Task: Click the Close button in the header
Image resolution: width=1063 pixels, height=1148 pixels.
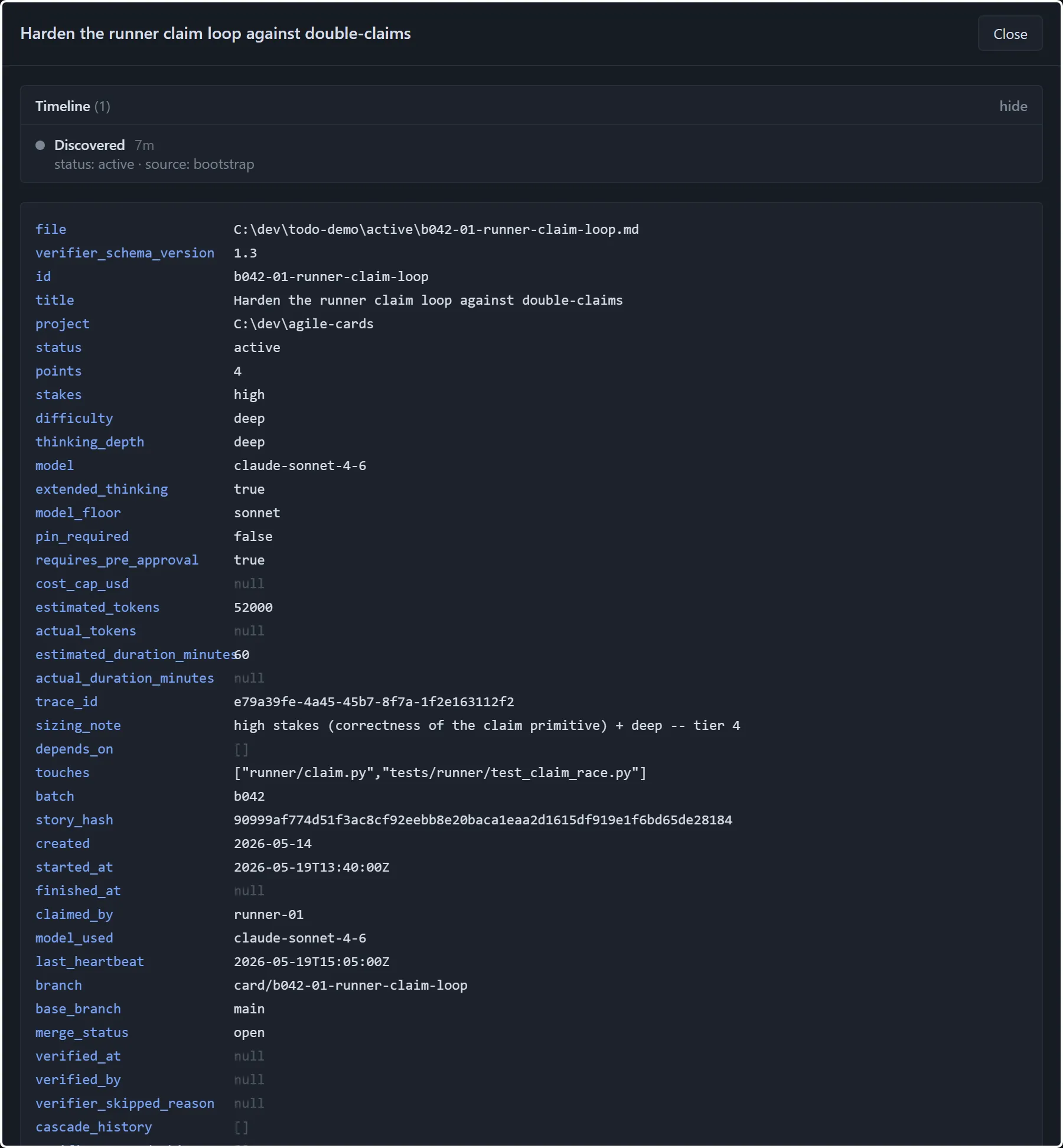Action: [x=1010, y=34]
